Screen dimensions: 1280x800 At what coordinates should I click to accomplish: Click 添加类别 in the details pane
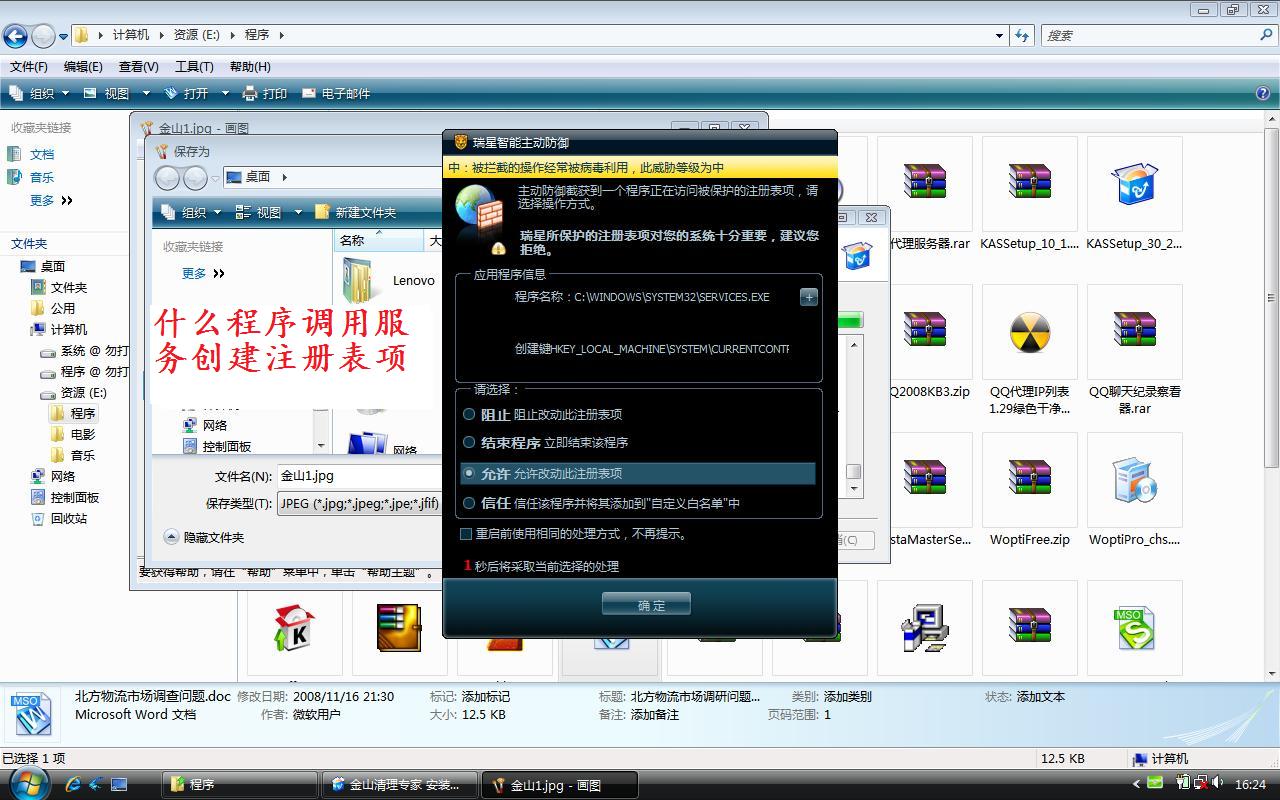(x=847, y=696)
